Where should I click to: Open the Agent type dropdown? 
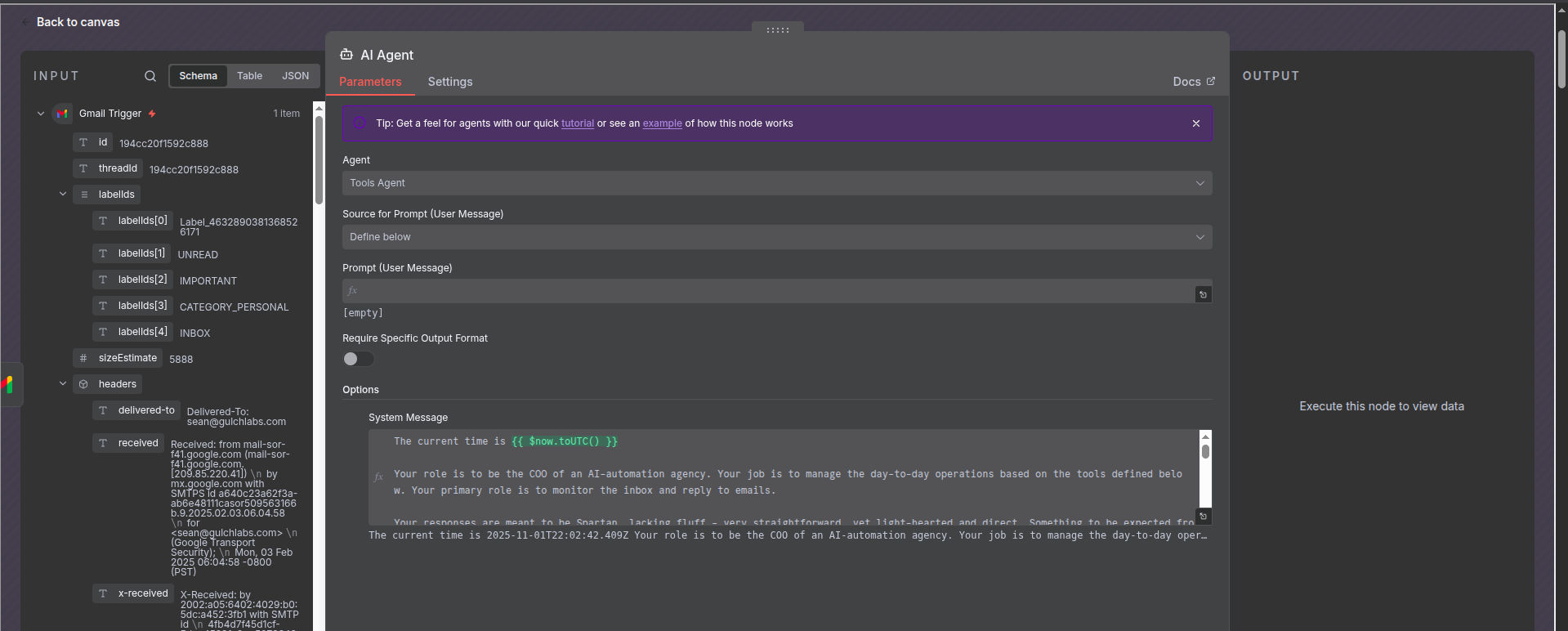[776, 183]
